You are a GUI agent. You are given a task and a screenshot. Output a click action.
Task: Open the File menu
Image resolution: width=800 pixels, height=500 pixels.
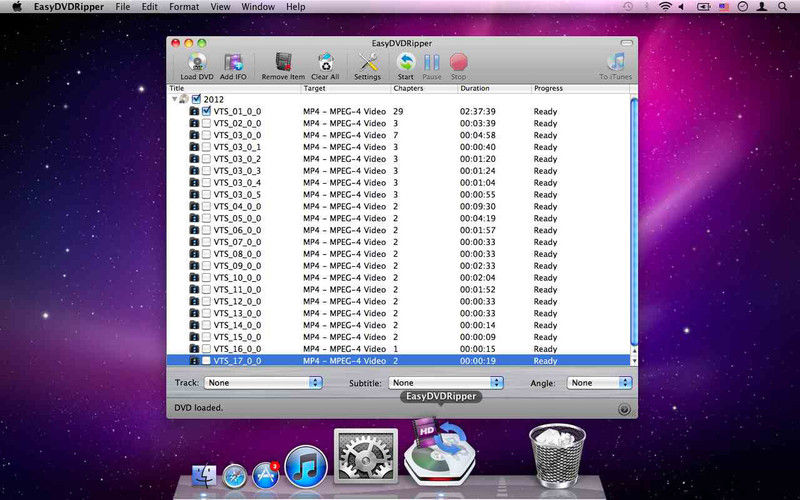[122, 7]
